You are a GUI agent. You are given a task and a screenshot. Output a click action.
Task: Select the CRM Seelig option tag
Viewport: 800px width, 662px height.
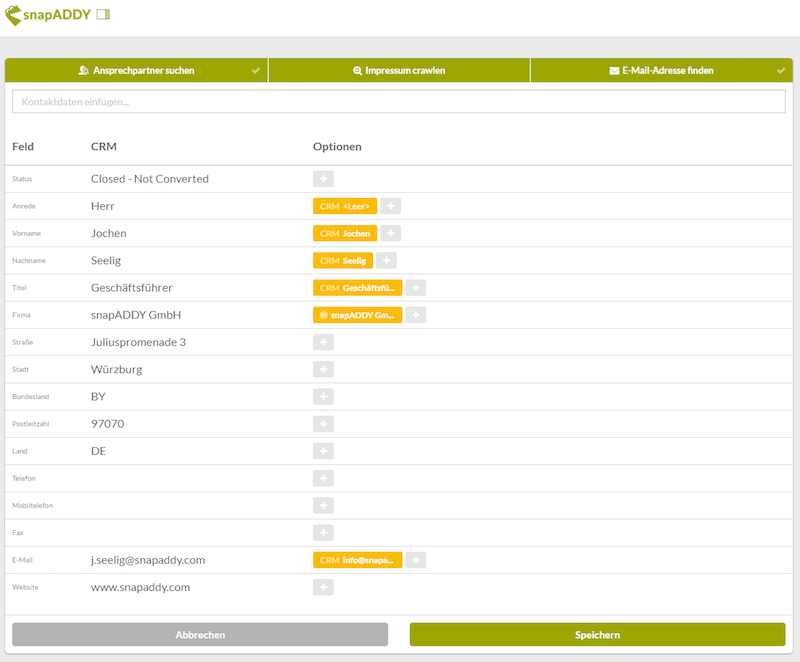(x=342, y=260)
